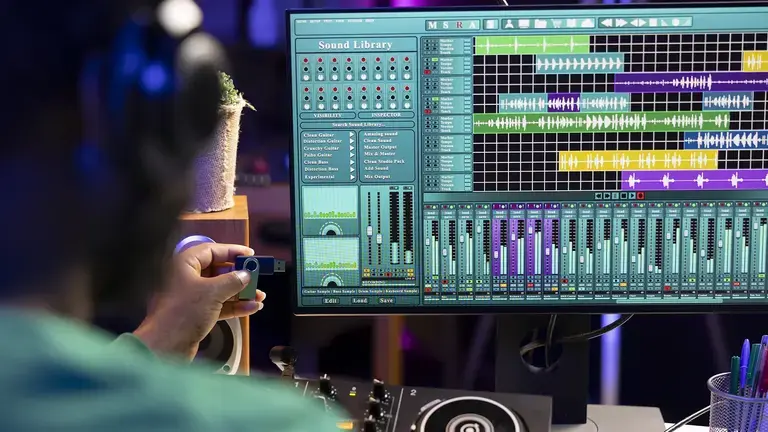Click the cloud icon in top toolbar
This screenshot has height=432, width=768.
pyautogui.click(x=587, y=24)
